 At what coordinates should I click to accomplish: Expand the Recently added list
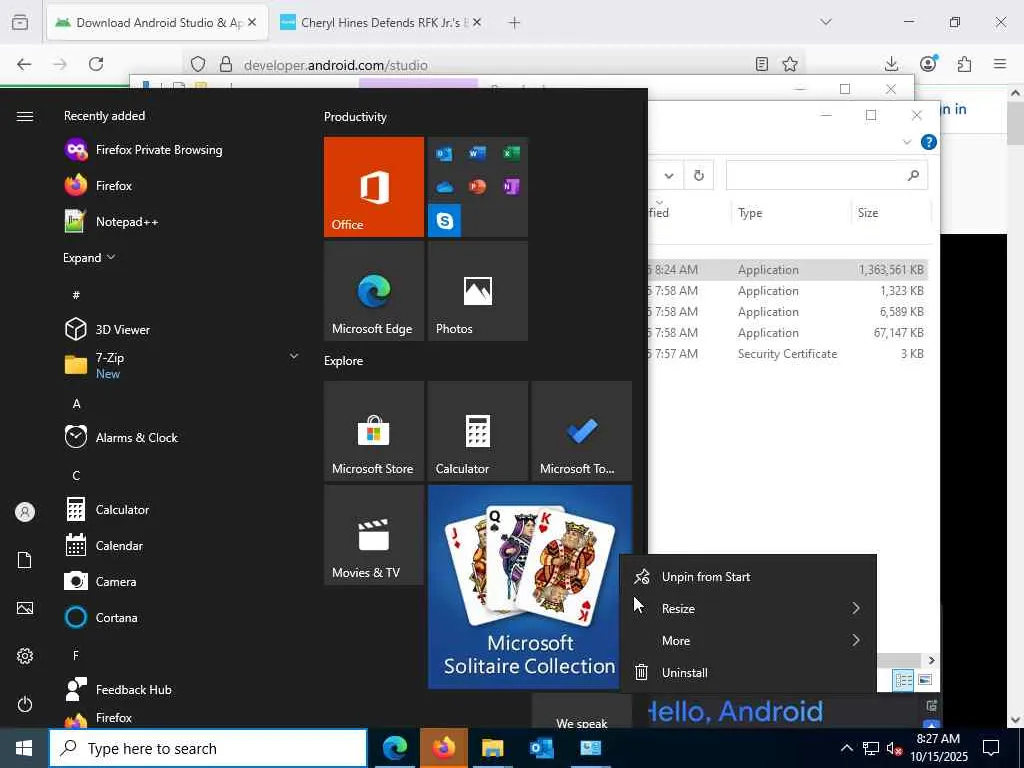(x=89, y=257)
